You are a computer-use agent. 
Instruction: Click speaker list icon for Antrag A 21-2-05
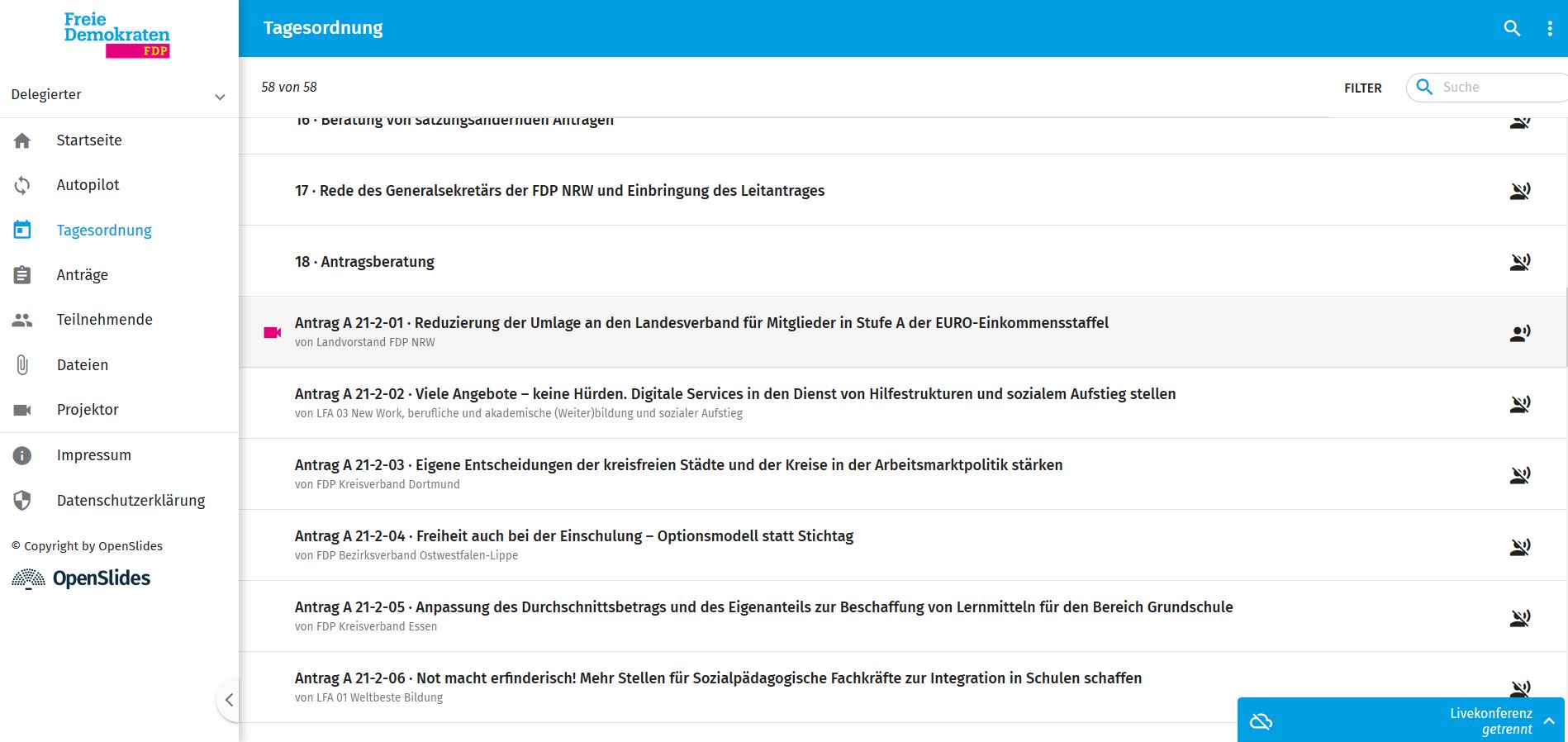click(1519, 617)
